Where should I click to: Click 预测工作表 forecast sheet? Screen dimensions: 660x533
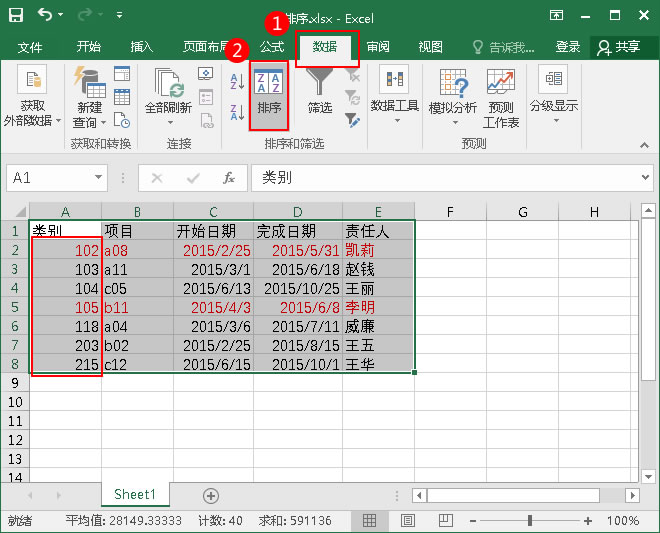click(x=501, y=98)
